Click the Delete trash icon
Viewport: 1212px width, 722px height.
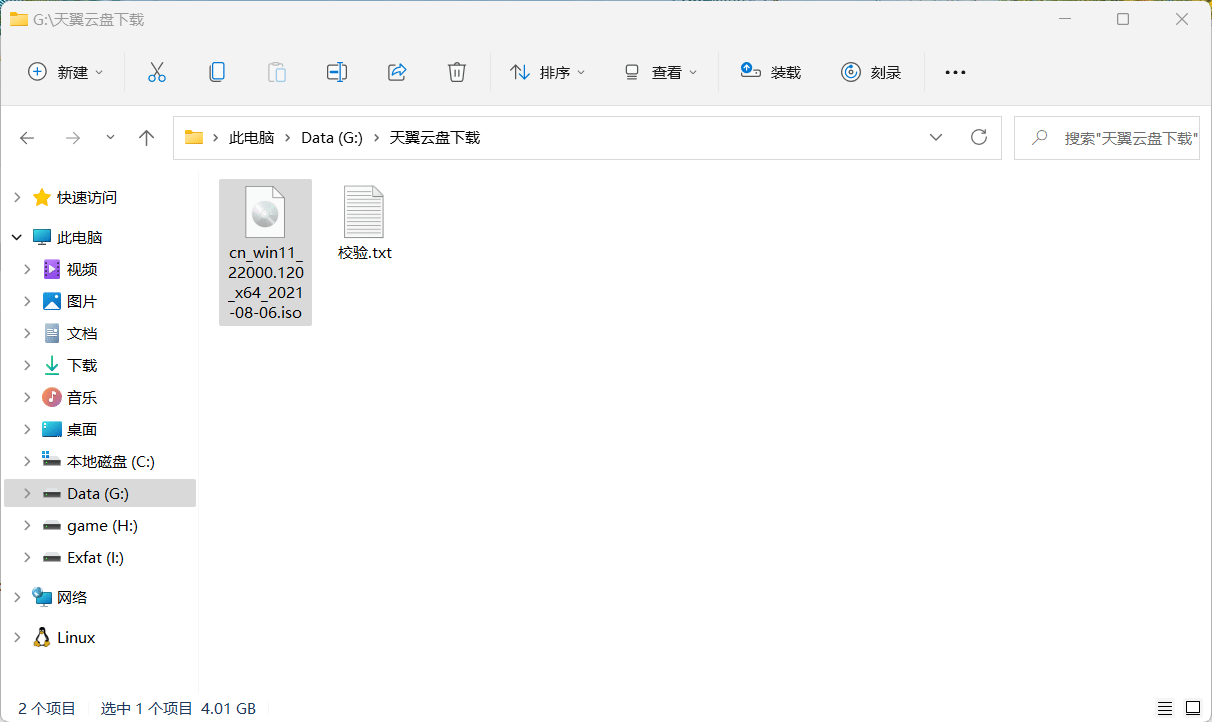click(x=457, y=72)
